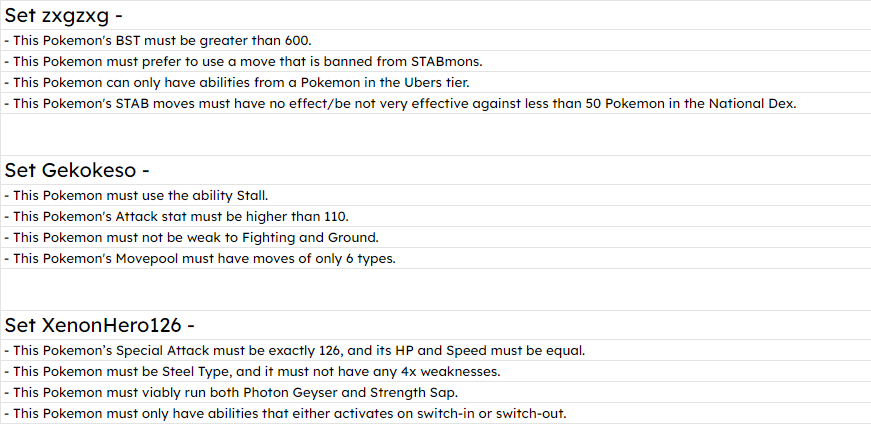
Task: Select the 'Set zxgzxg -' heading cell
Action: tap(436, 15)
